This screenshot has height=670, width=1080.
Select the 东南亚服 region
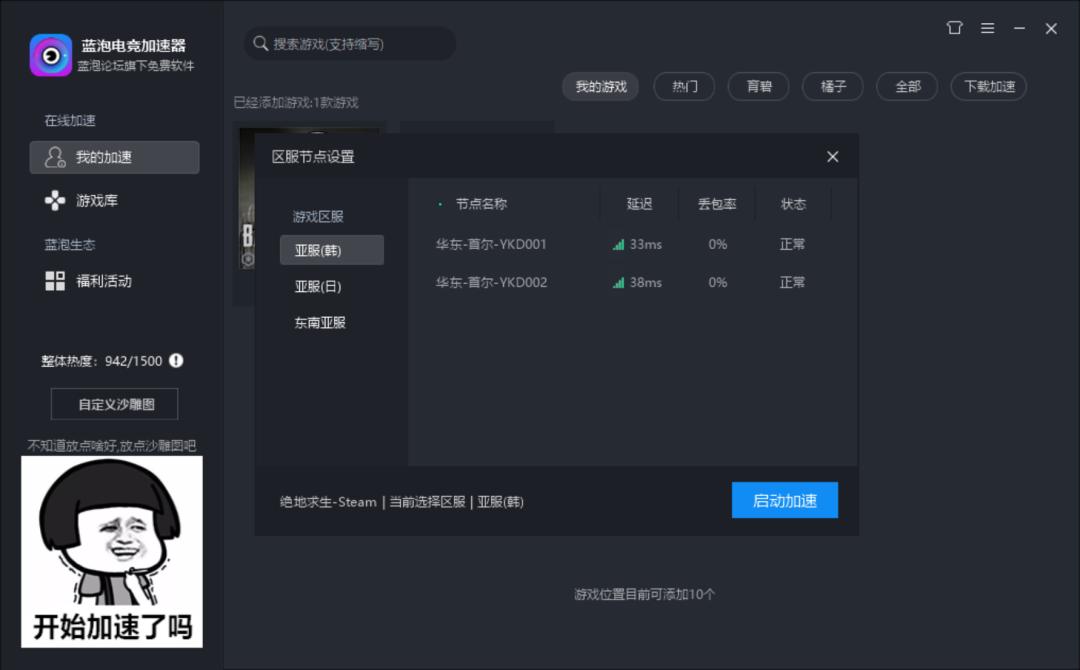coord(319,322)
